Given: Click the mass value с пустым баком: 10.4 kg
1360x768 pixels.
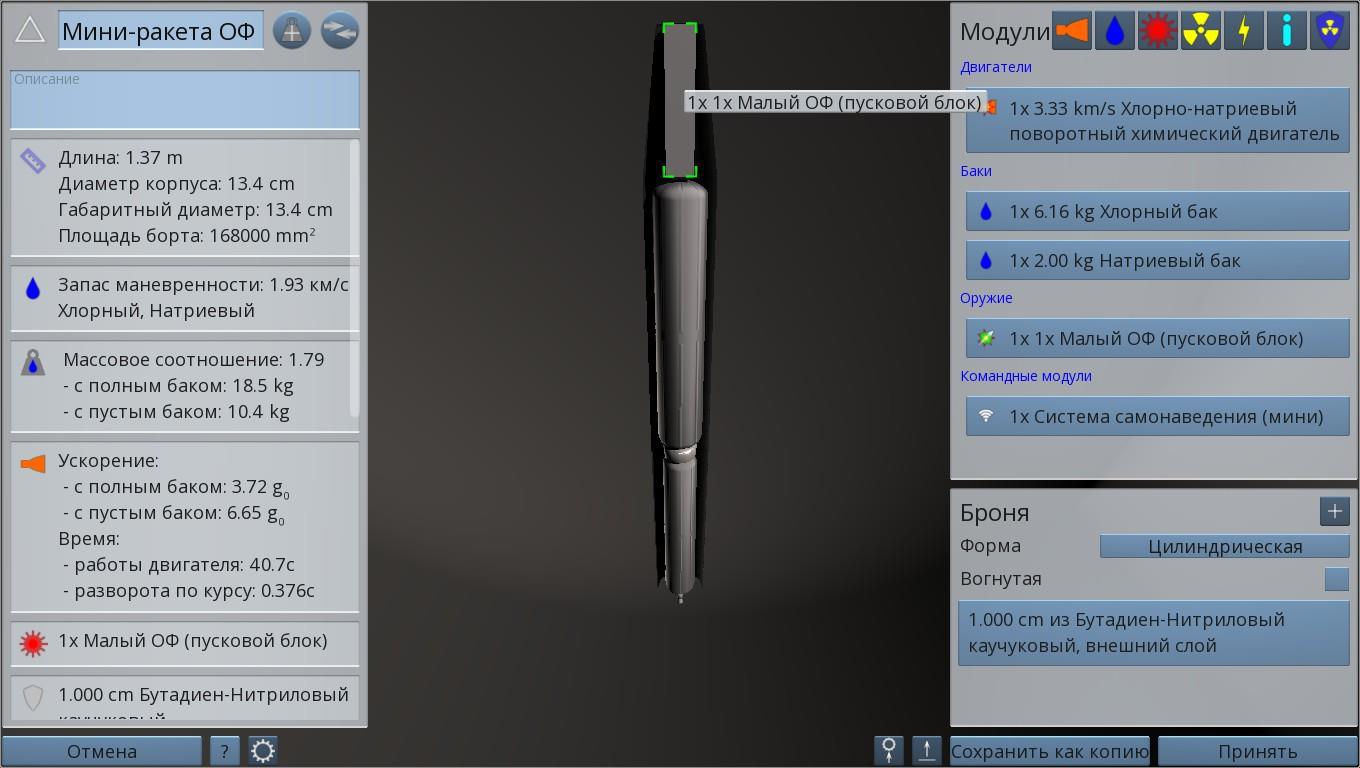Looking at the screenshot, I should click(176, 412).
